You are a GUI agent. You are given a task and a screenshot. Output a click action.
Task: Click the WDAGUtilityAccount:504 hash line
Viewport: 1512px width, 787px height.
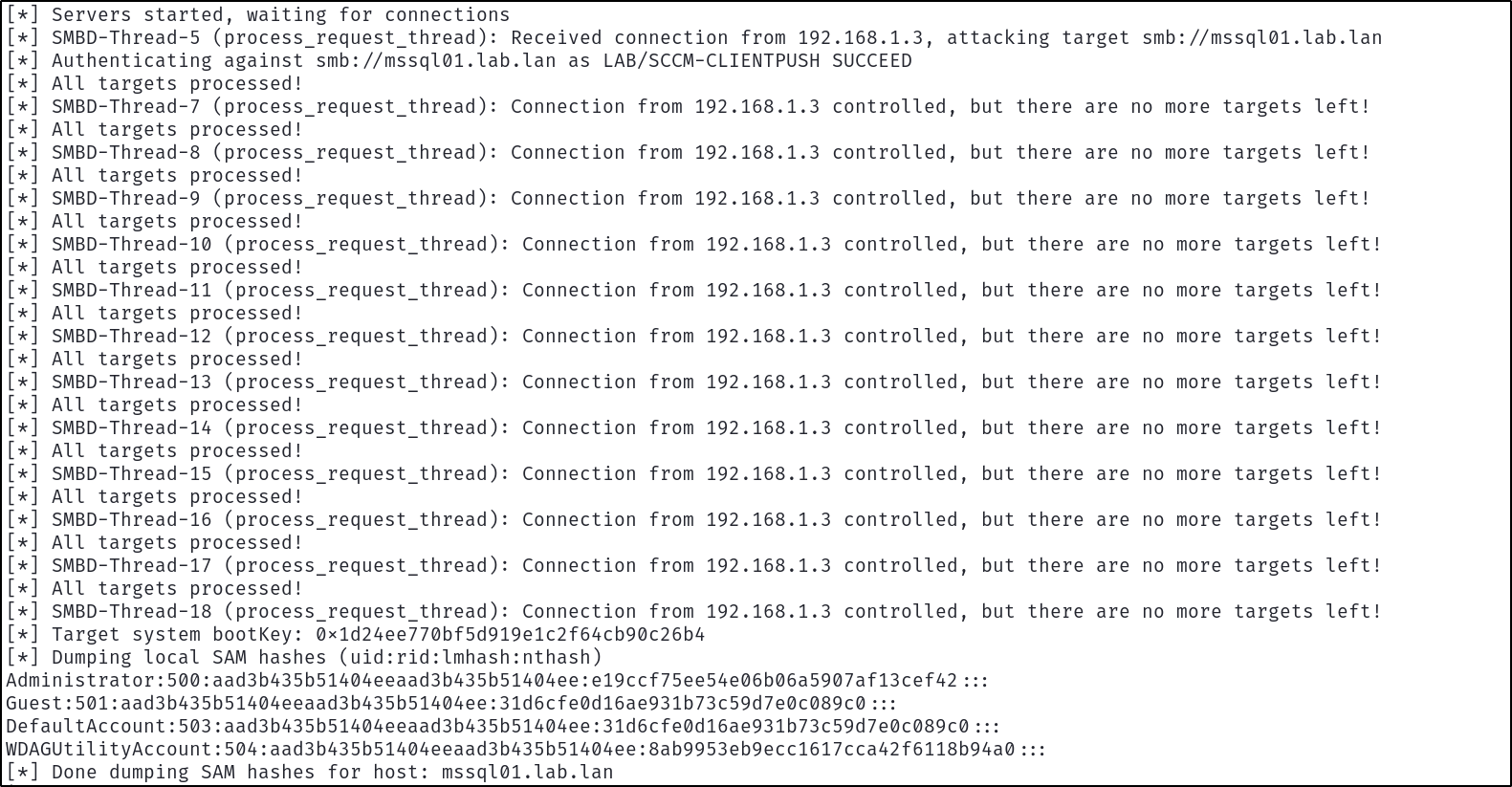[x=526, y=750]
